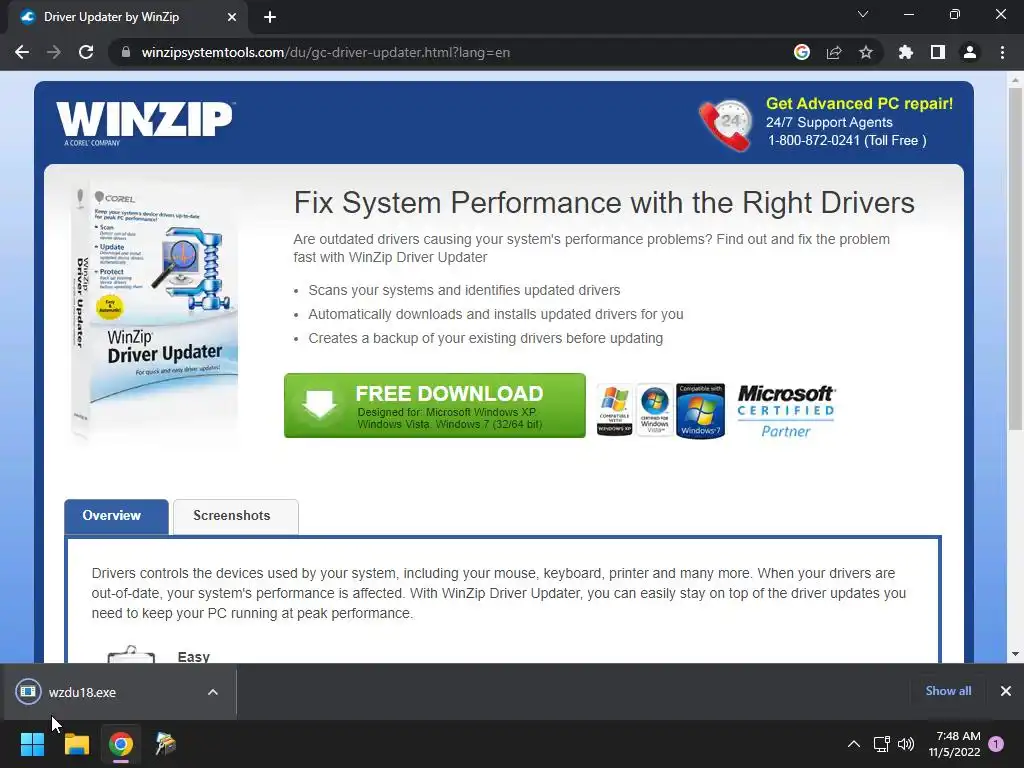Click the 24/7 phone support icon
Image resolution: width=1024 pixels, height=768 pixels.
point(725,124)
